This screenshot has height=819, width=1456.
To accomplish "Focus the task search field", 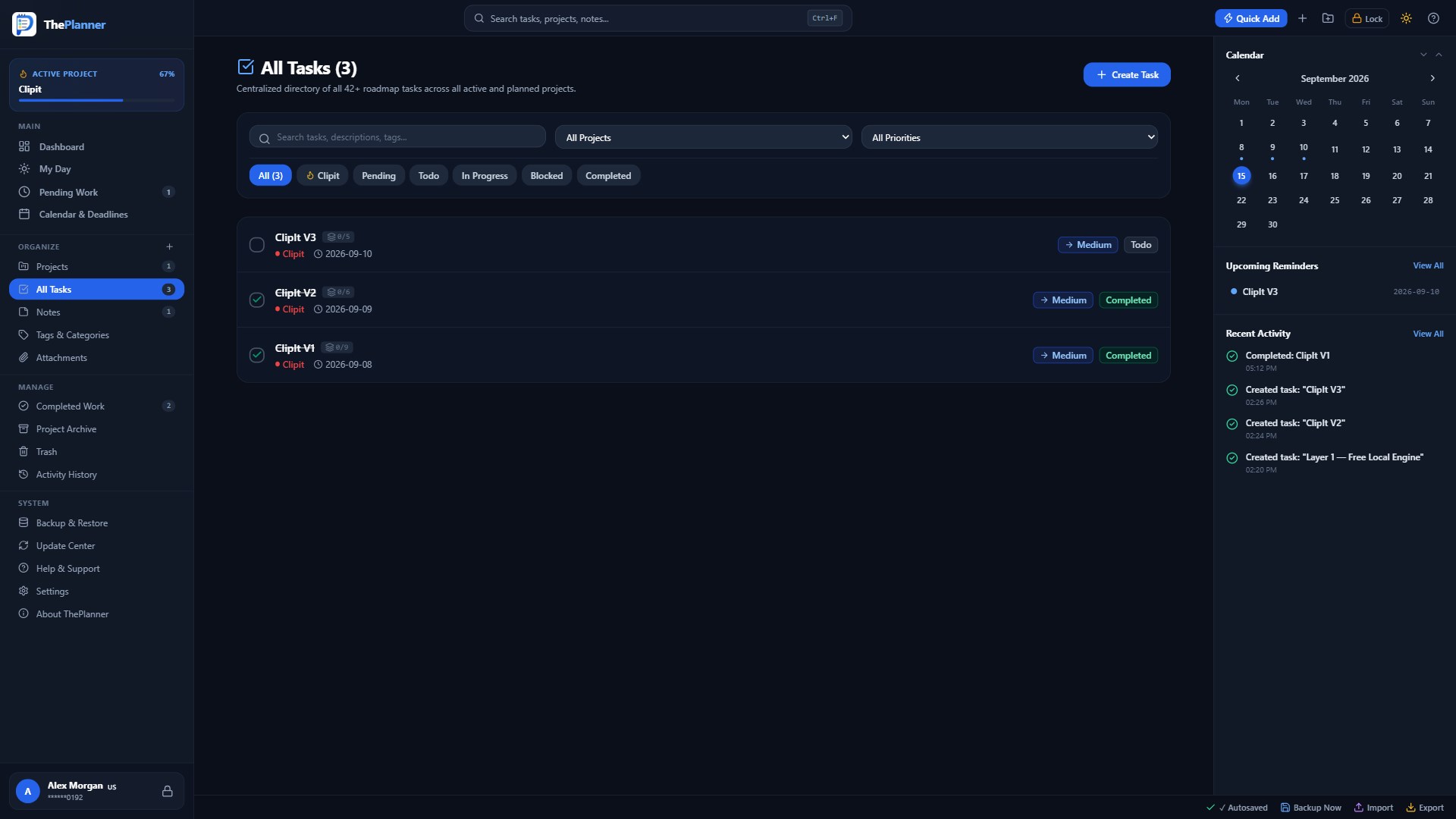I will 397,137.
